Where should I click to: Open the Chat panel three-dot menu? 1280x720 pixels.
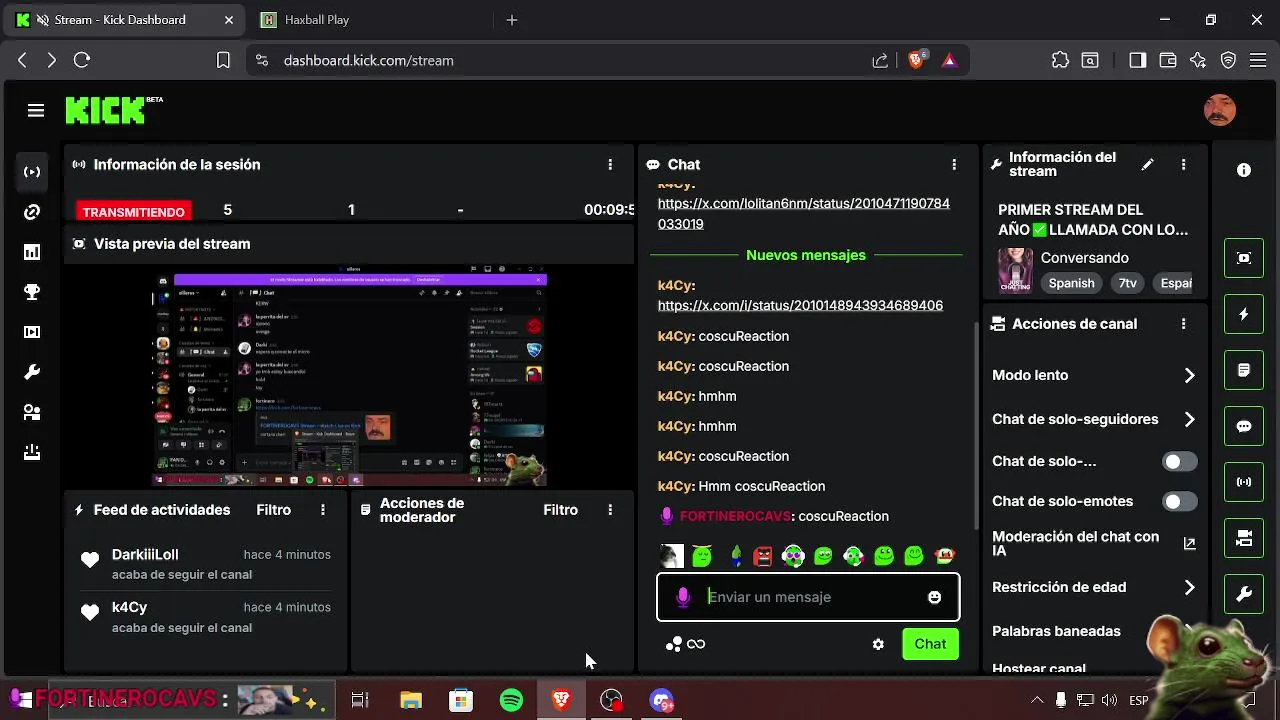click(x=954, y=165)
